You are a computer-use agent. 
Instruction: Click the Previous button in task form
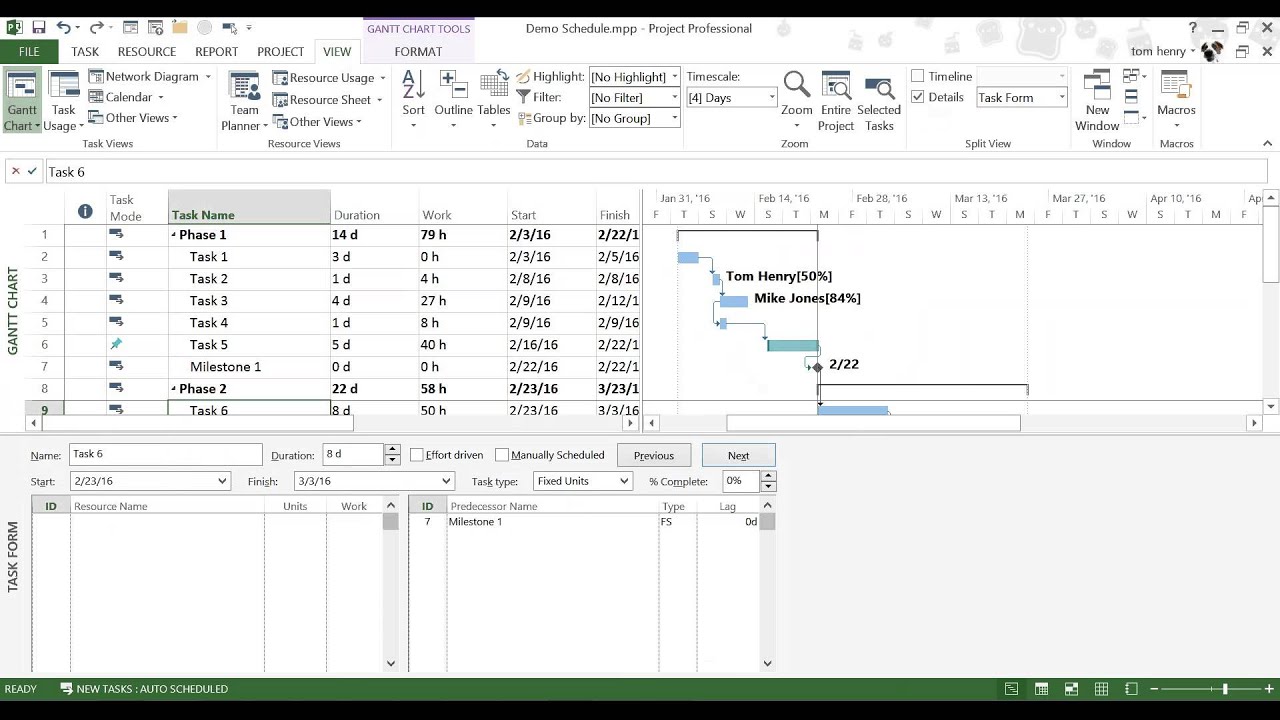(x=654, y=455)
